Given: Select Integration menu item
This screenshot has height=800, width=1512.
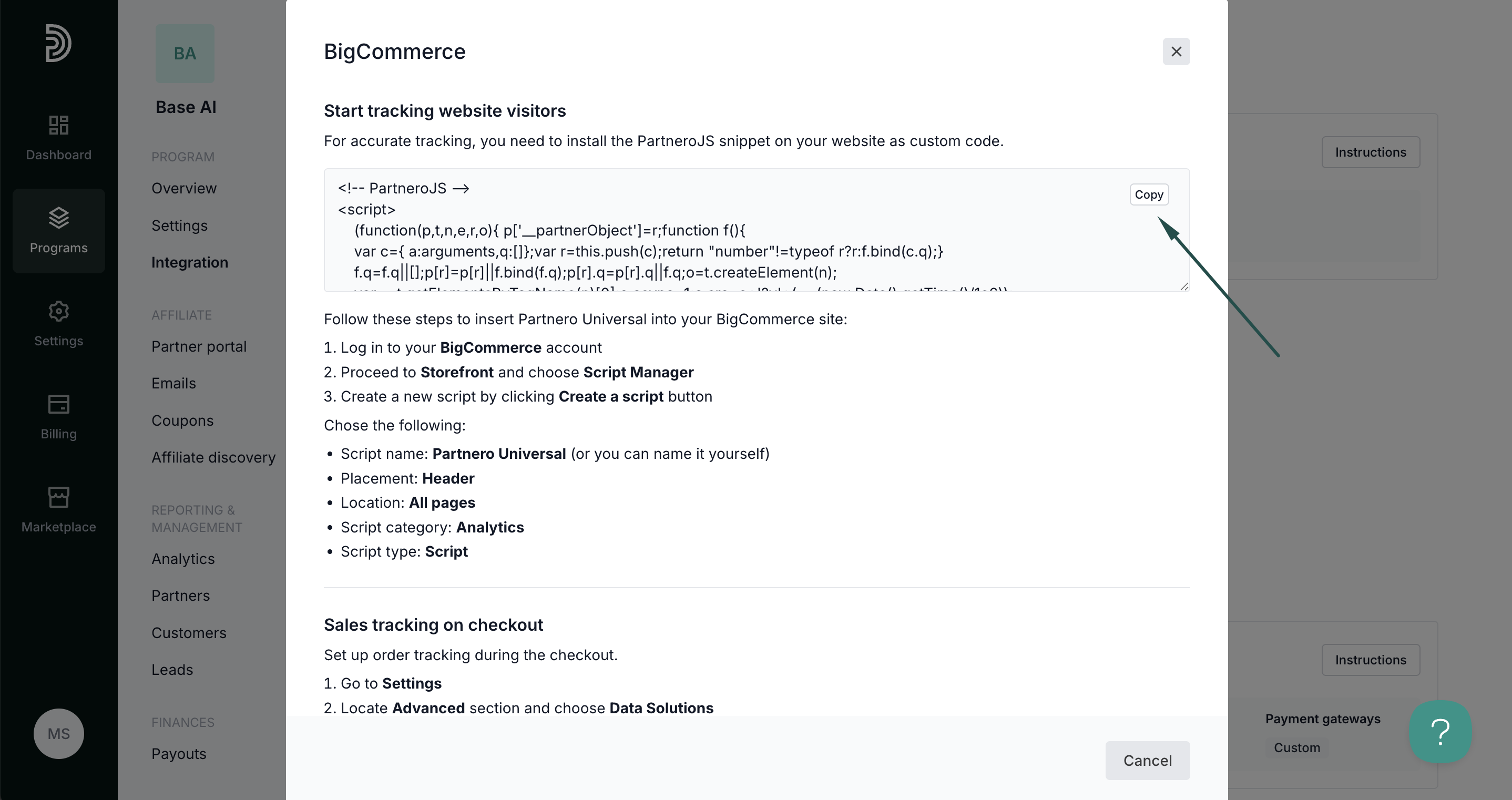Looking at the screenshot, I should (190, 262).
